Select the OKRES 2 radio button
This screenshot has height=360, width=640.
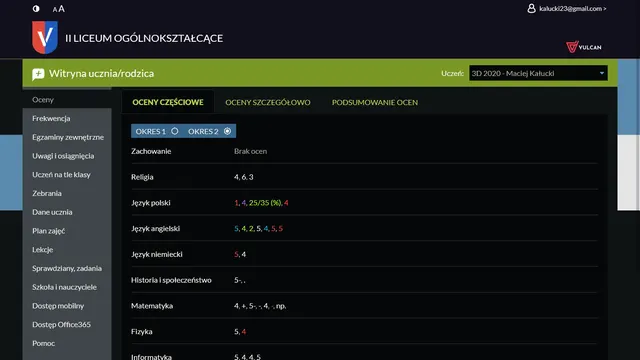(x=227, y=131)
